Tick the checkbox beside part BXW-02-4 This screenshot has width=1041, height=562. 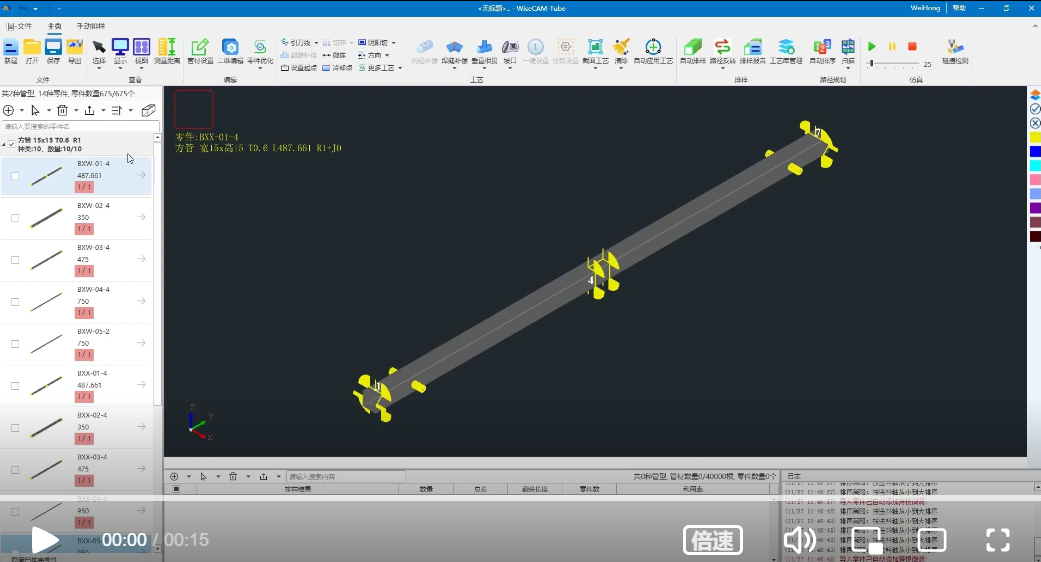pos(15,217)
